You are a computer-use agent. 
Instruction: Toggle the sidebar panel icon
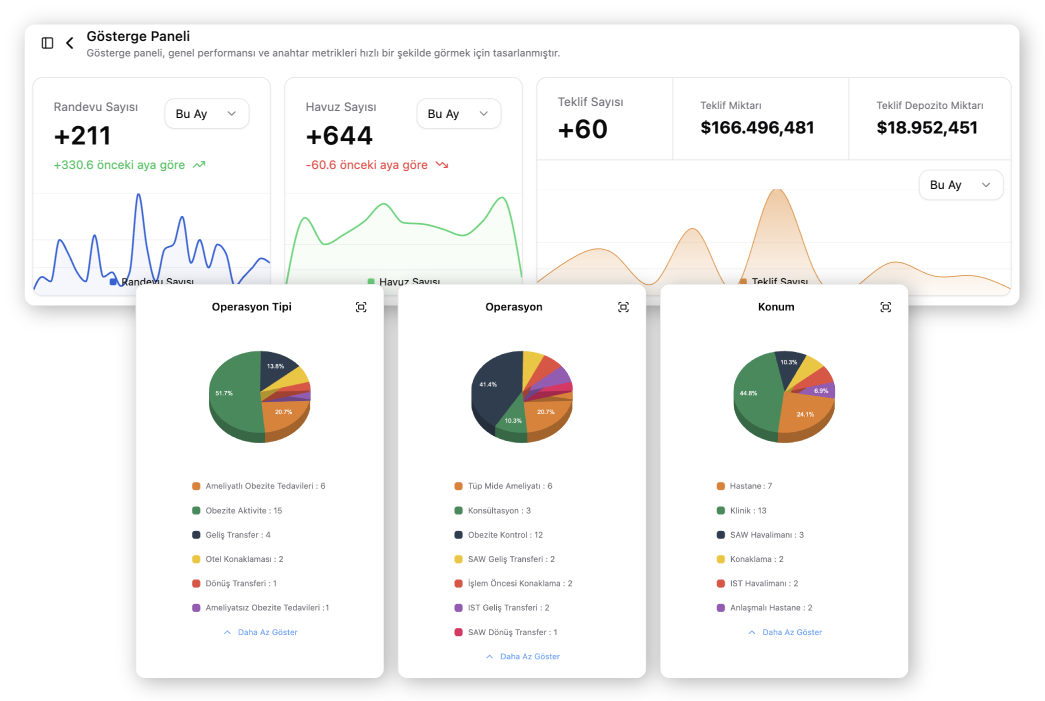click(47, 43)
